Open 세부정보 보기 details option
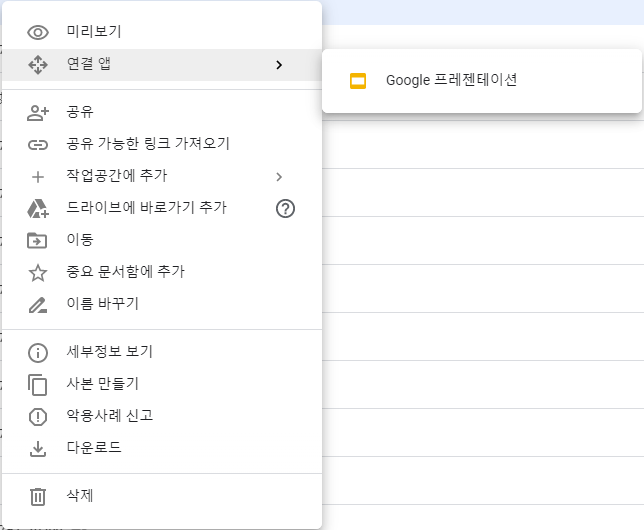 [109, 352]
